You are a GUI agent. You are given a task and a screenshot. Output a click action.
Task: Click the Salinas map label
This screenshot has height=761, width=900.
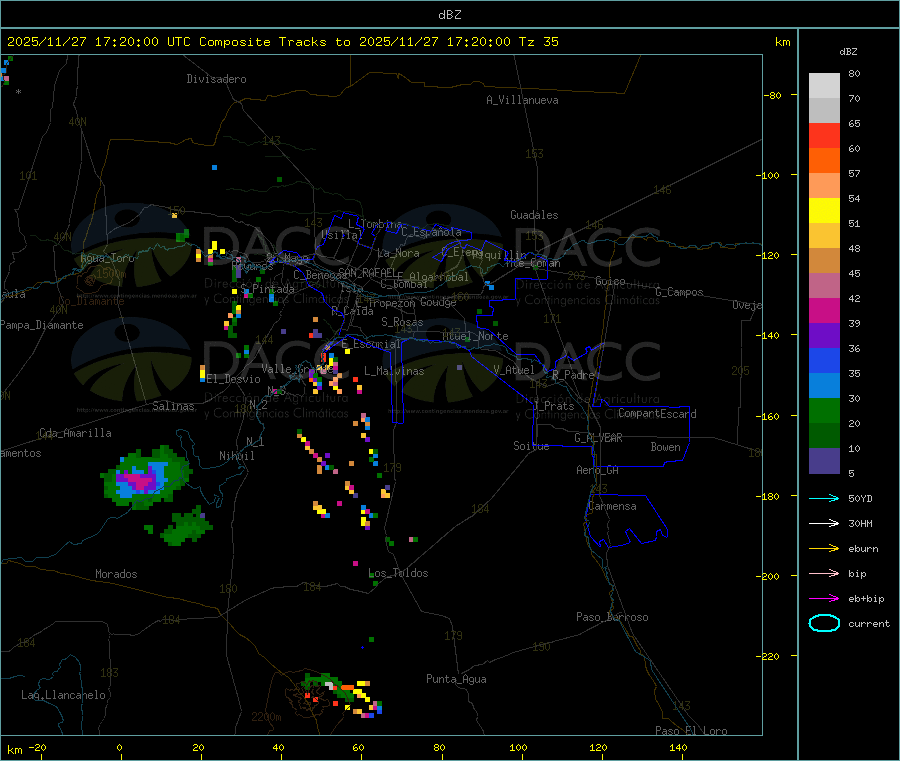click(173, 406)
